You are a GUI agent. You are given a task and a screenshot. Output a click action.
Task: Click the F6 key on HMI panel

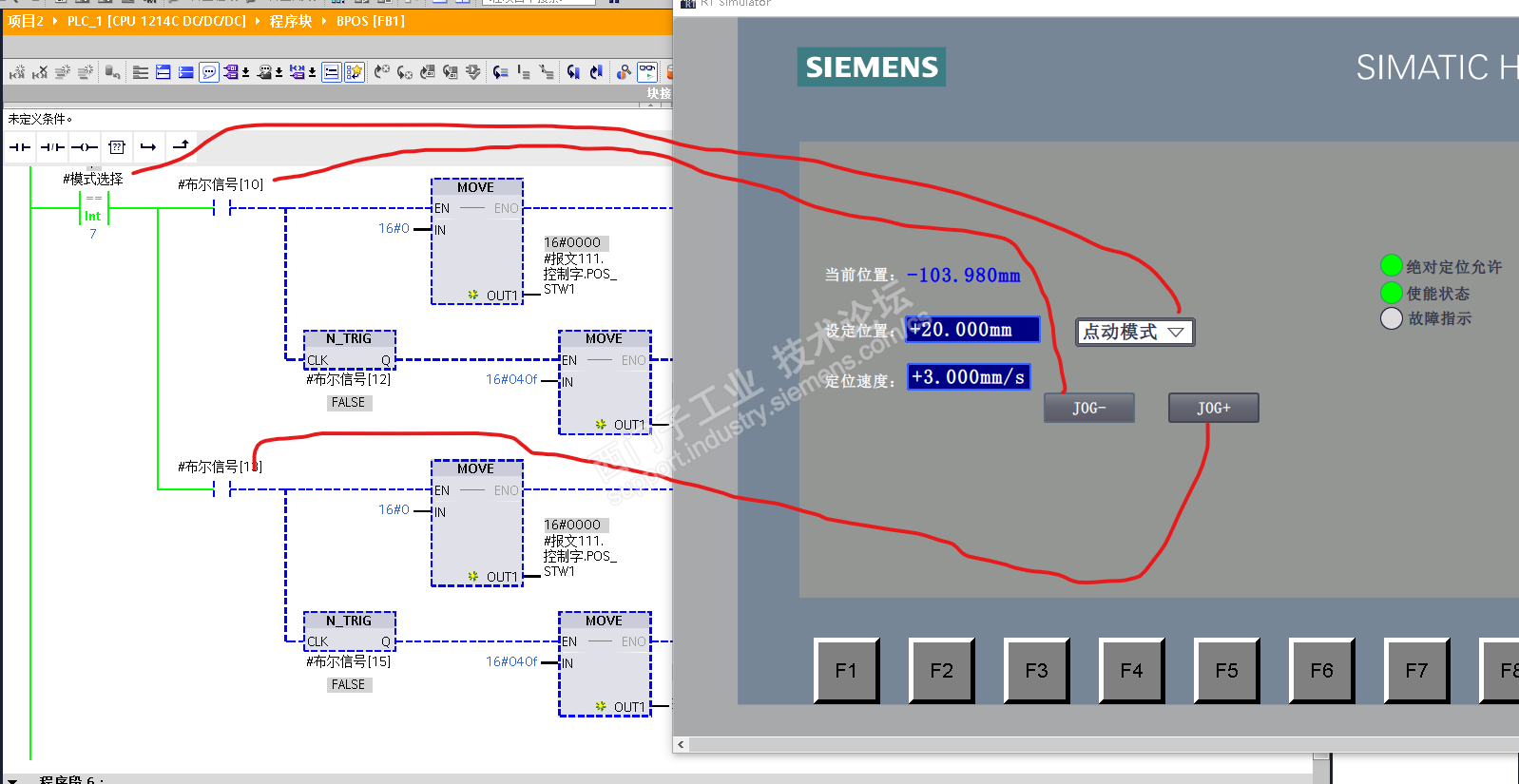[1321, 671]
